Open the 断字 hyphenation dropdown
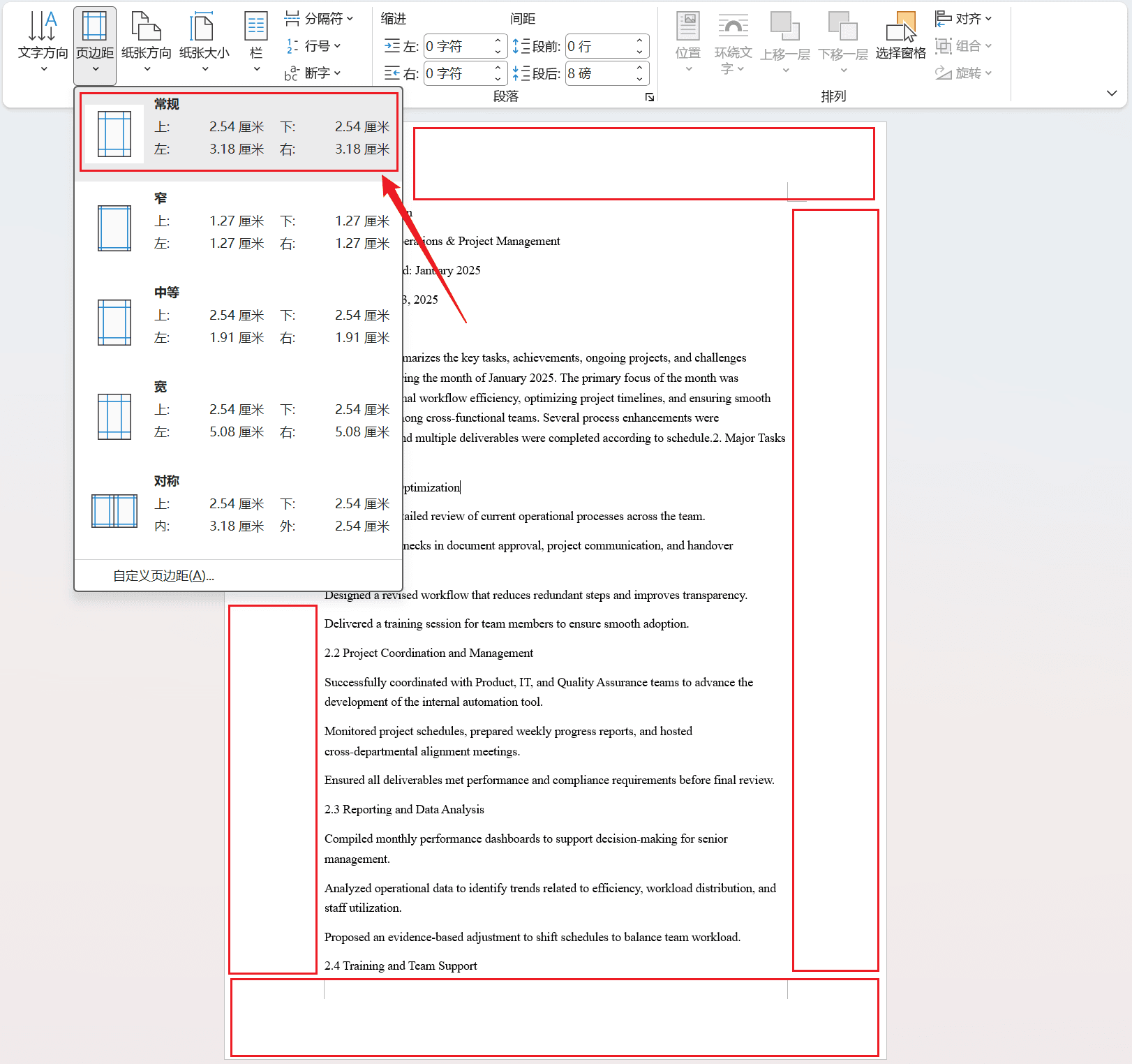1132x1064 pixels. (313, 73)
